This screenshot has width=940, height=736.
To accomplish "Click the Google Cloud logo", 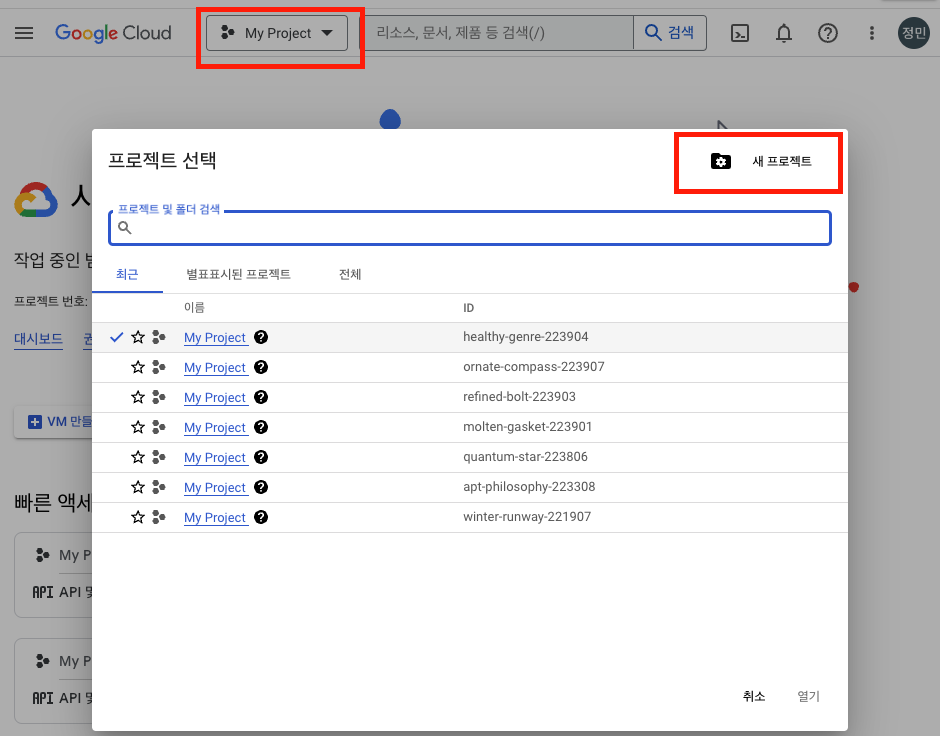I will coord(113,33).
